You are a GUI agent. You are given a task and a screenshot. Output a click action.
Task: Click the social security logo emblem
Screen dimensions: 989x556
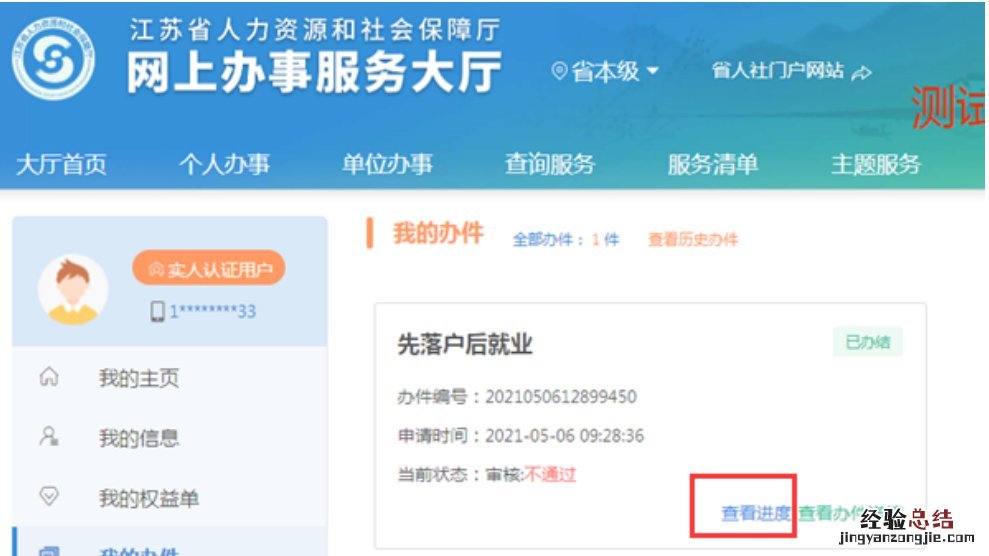point(54,58)
